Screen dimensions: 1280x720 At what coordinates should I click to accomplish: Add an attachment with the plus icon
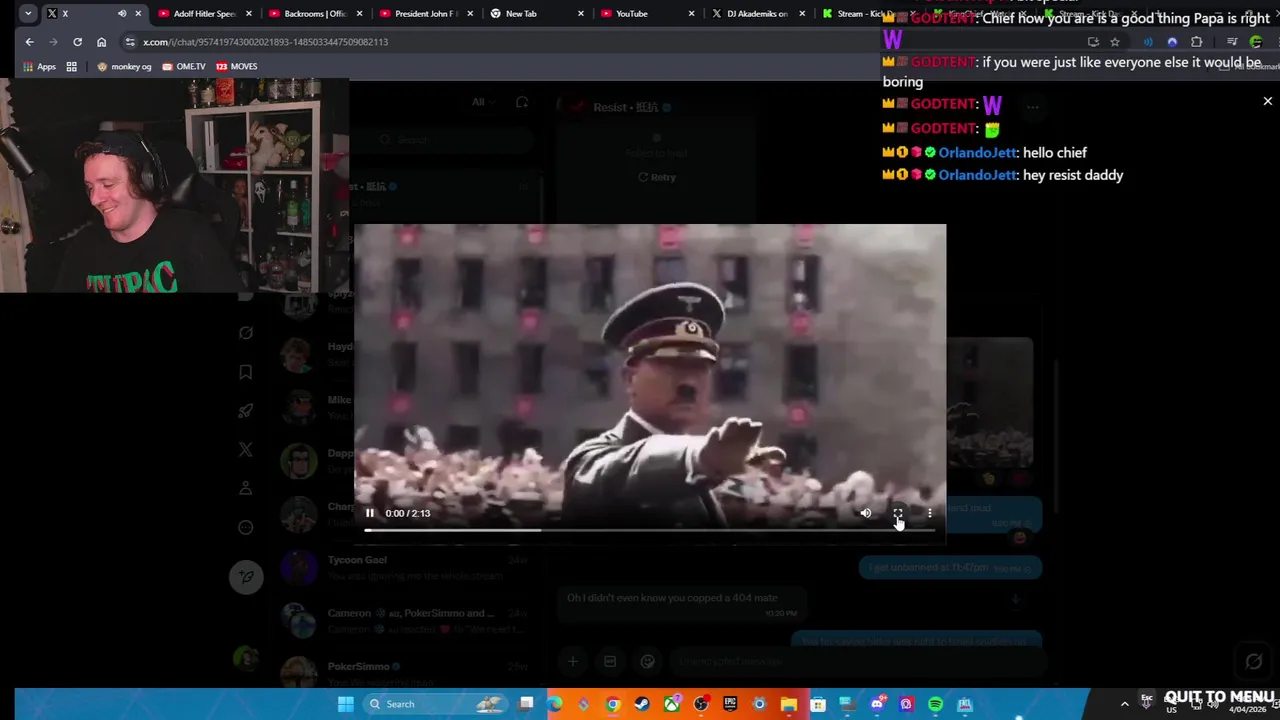click(x=573, y=661)
